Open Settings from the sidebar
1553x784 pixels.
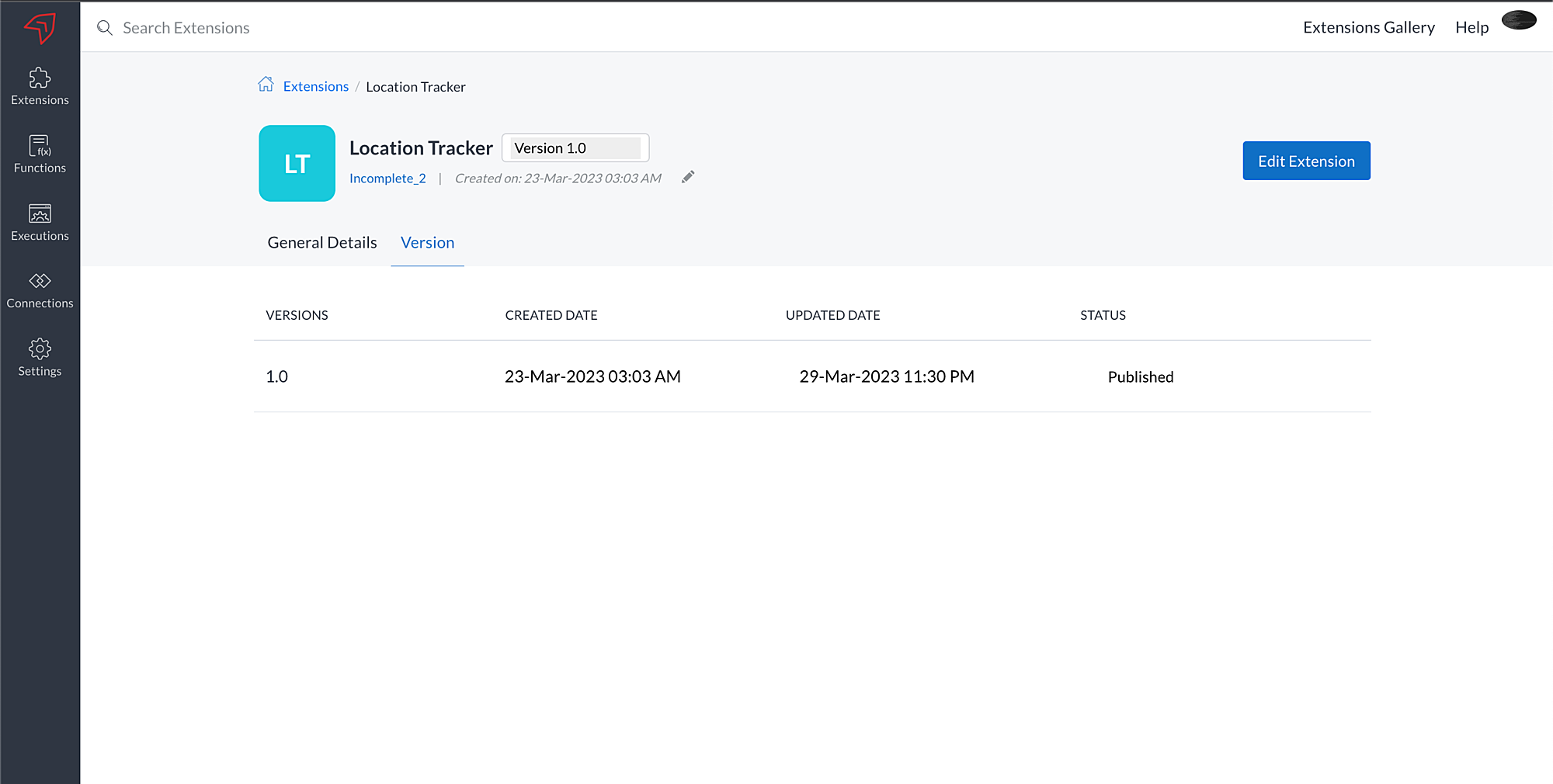click(x=40, y=358)
